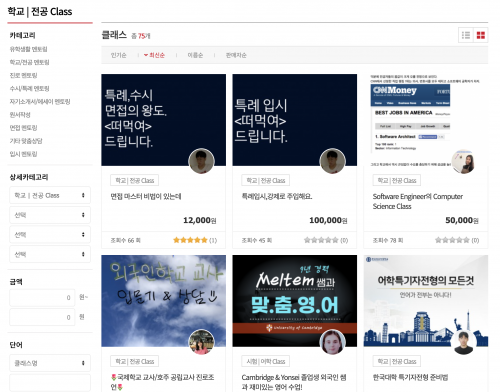Click the 학교 | 전공 Class page heading
Screen dimensions: 500x392
40,12
